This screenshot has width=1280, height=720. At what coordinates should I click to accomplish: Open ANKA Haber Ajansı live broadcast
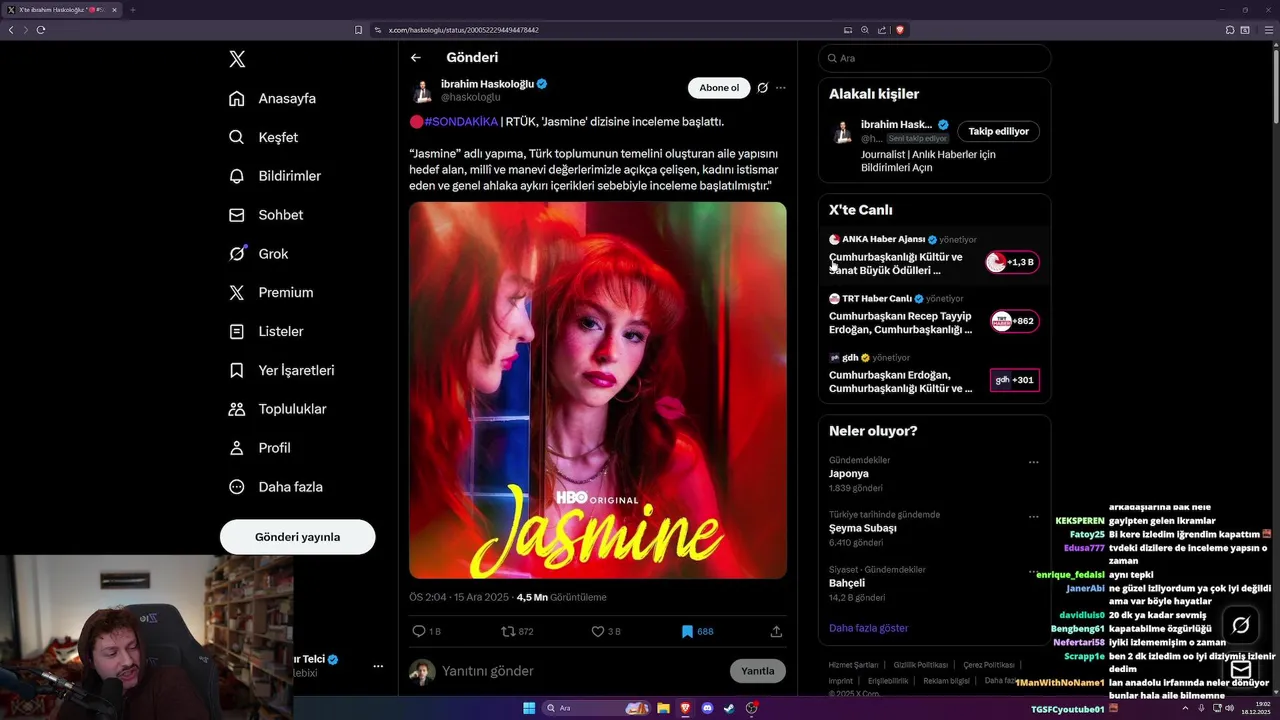point(934,255)
